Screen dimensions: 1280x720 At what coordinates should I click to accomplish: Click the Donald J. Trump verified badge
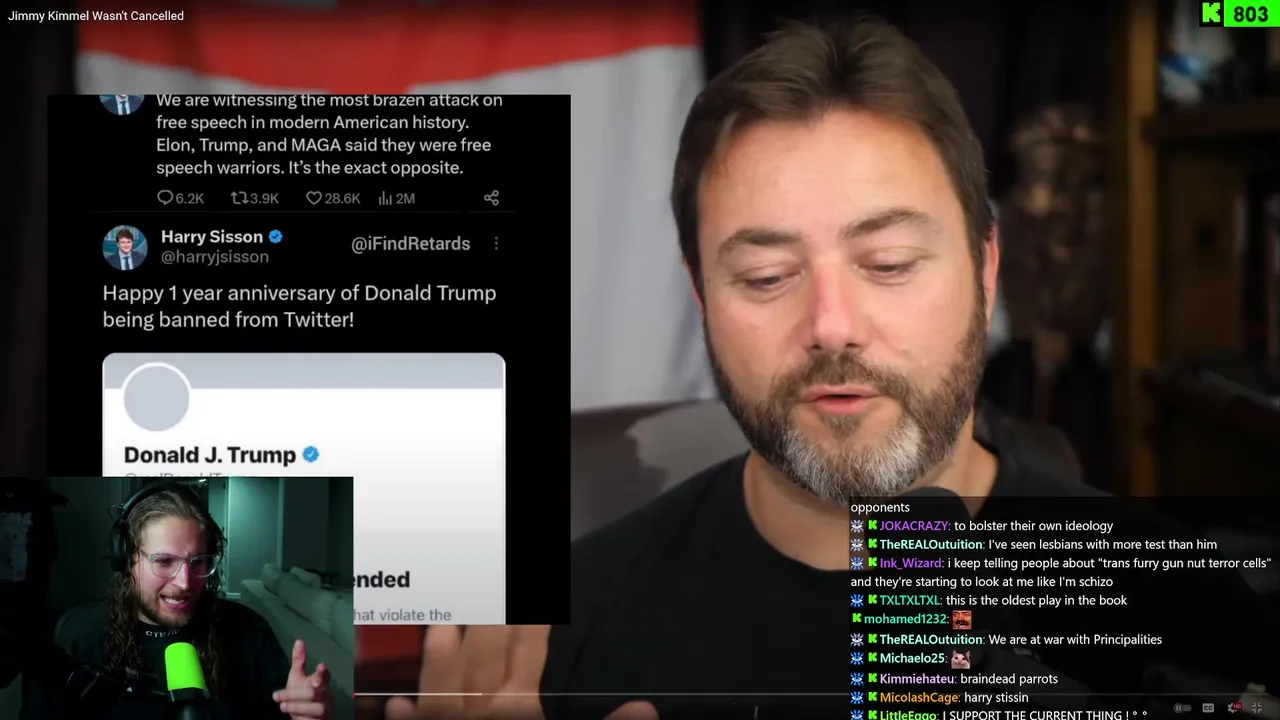(310, 454)
